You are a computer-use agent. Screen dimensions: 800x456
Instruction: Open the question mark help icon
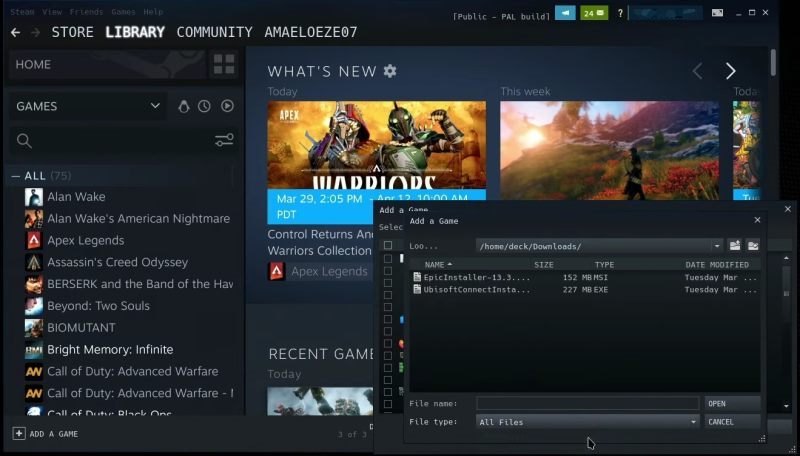620,13
